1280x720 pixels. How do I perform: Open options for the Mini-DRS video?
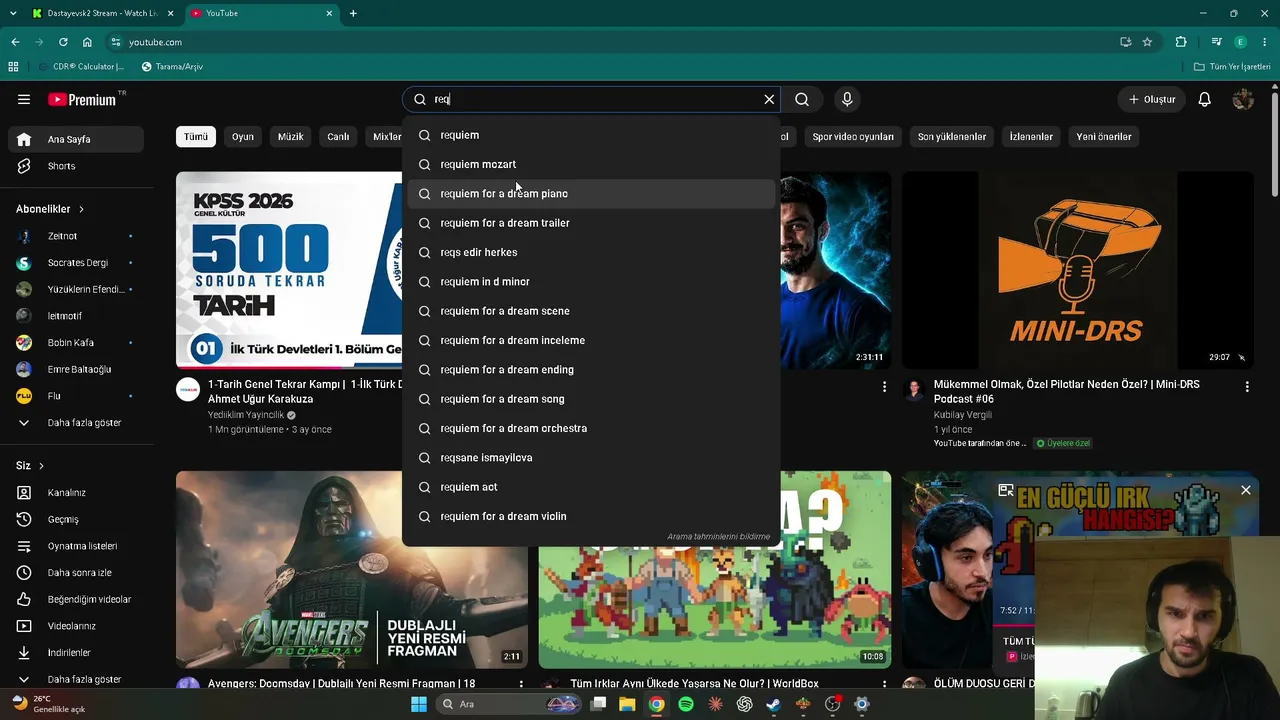[x=1247, y=386]
